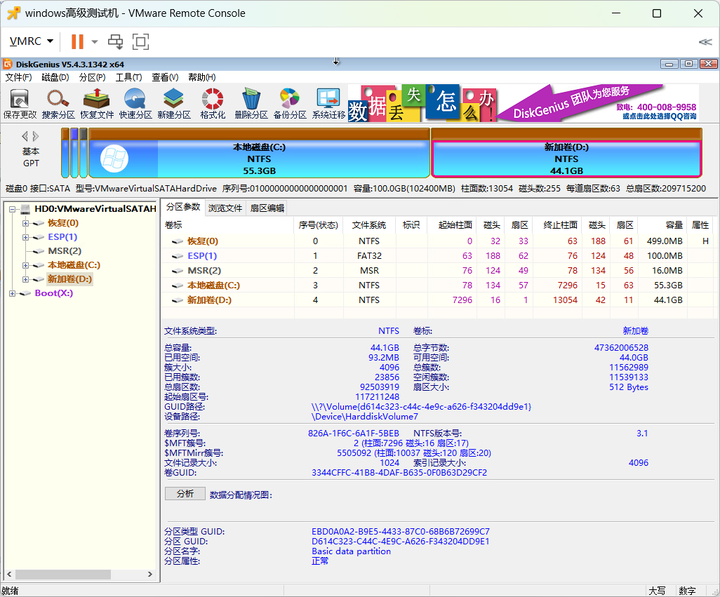This screenshot has width=720, height=597.
Task: Click the 文件系统 column header
Action: click(x=369, y=225)
